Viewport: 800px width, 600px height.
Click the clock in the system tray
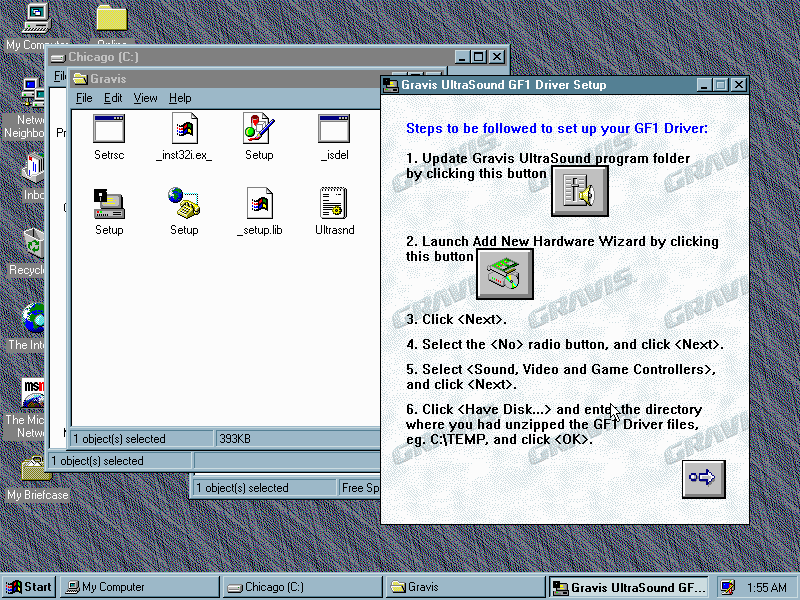765,587
